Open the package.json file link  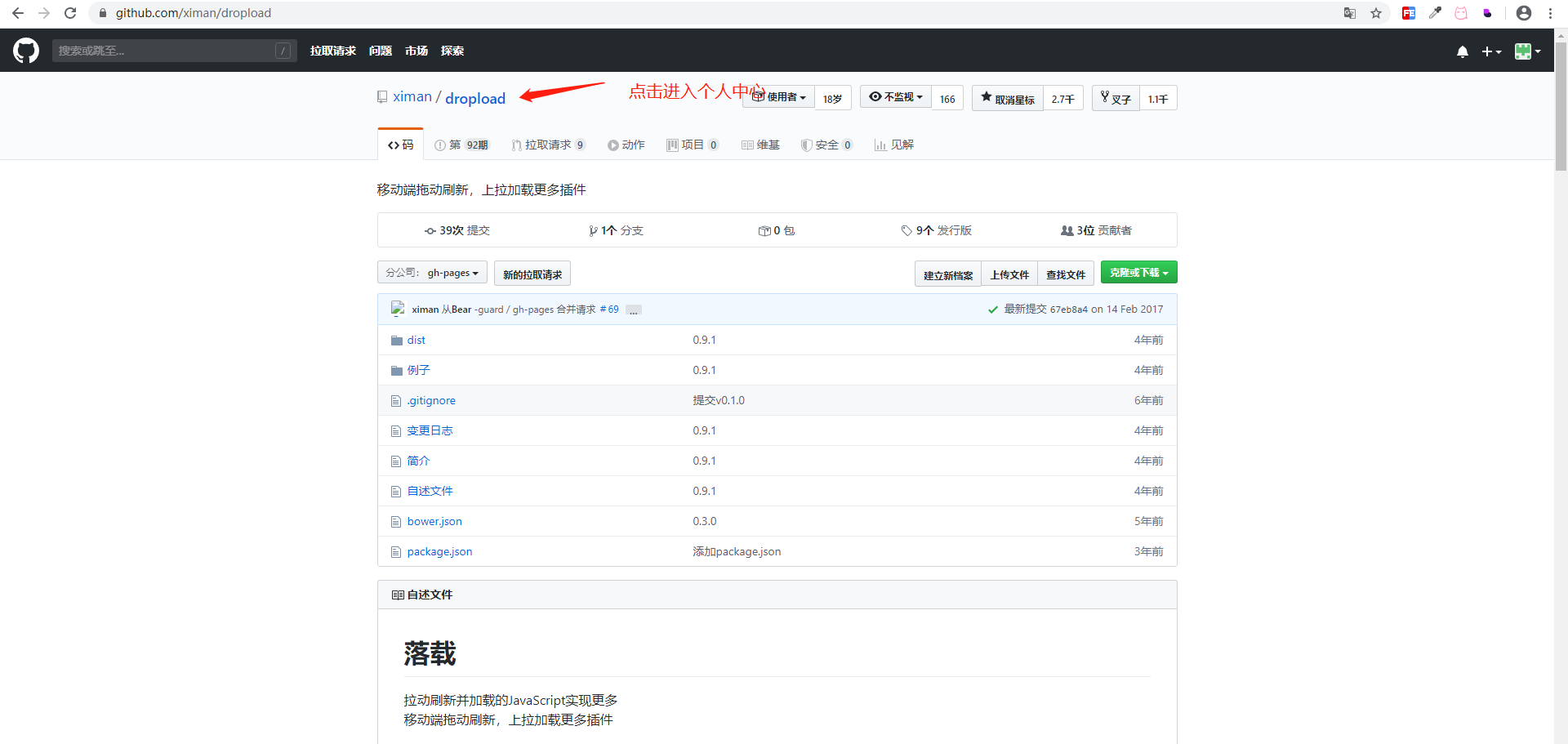click(x=439, y=551)
